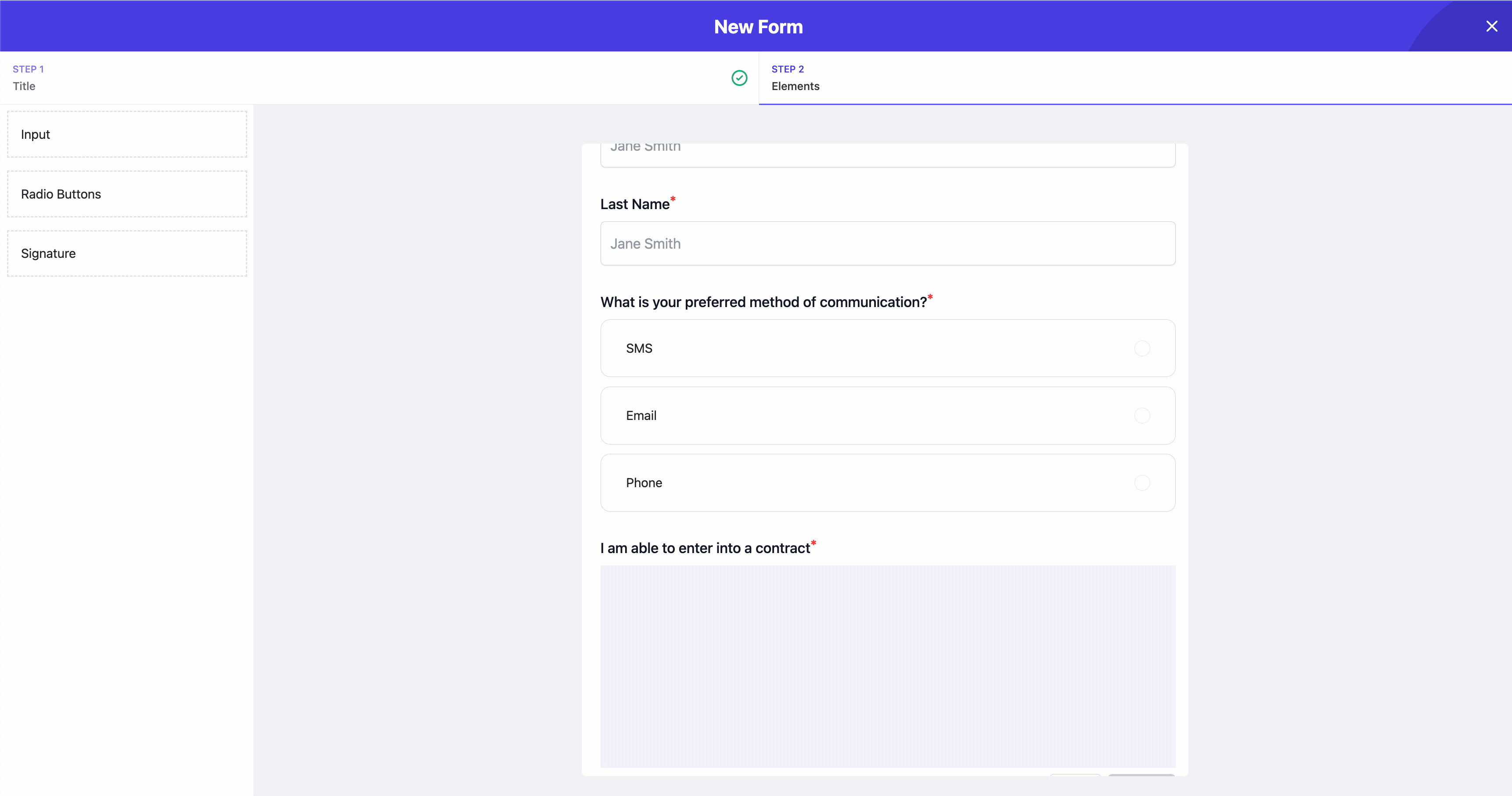1512x796 pixels.
Task: Click the green completion checkmark on Step 1
Action: (739, 78)
